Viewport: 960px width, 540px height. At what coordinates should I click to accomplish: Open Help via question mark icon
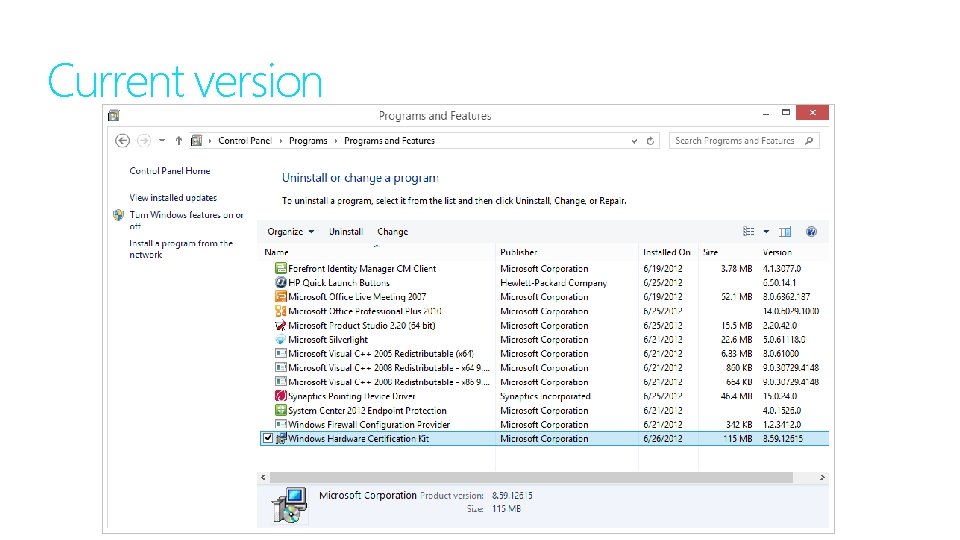pos(811,231)
